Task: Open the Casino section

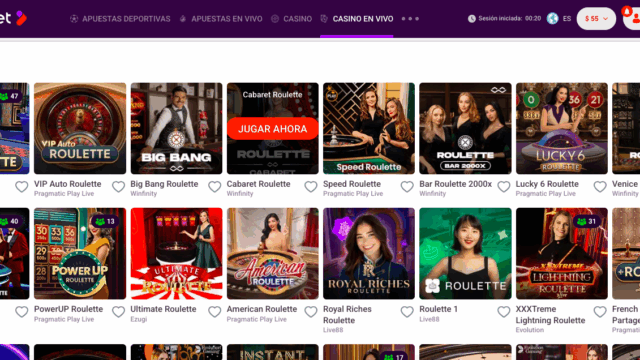Action: coord(298,19)
